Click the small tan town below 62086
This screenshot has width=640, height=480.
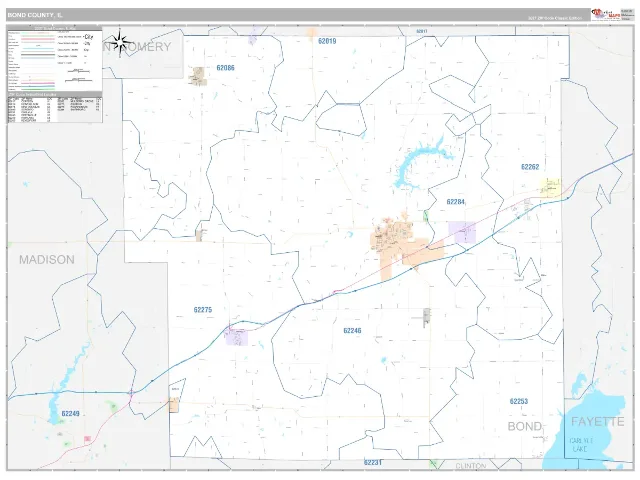(x=198, y=76)
